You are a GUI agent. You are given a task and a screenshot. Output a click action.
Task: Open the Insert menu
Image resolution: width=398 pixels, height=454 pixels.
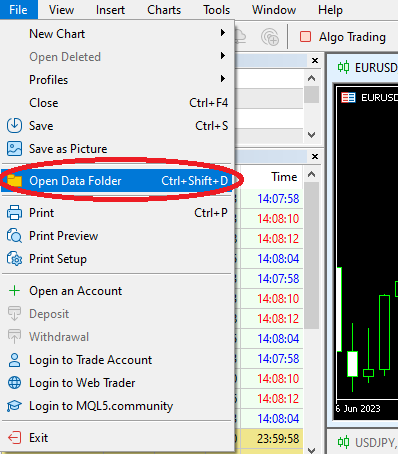click(x=110, y=10)
